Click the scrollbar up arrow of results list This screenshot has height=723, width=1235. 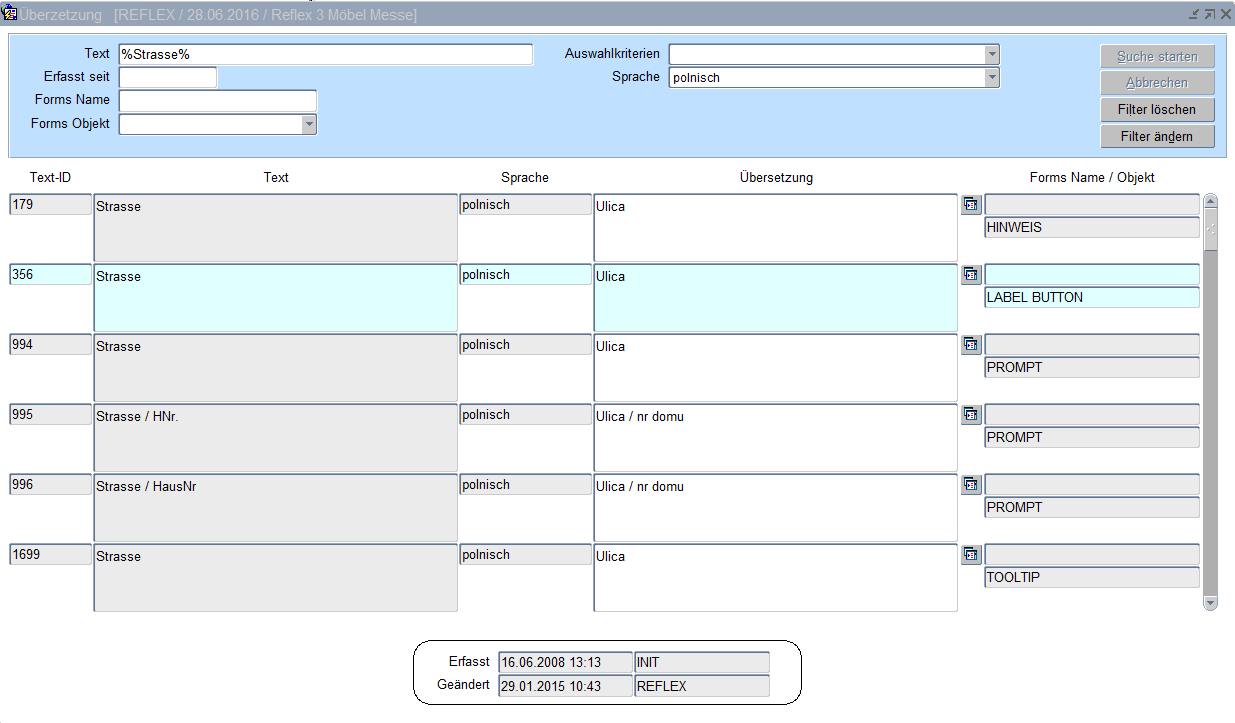[1210, 201]
